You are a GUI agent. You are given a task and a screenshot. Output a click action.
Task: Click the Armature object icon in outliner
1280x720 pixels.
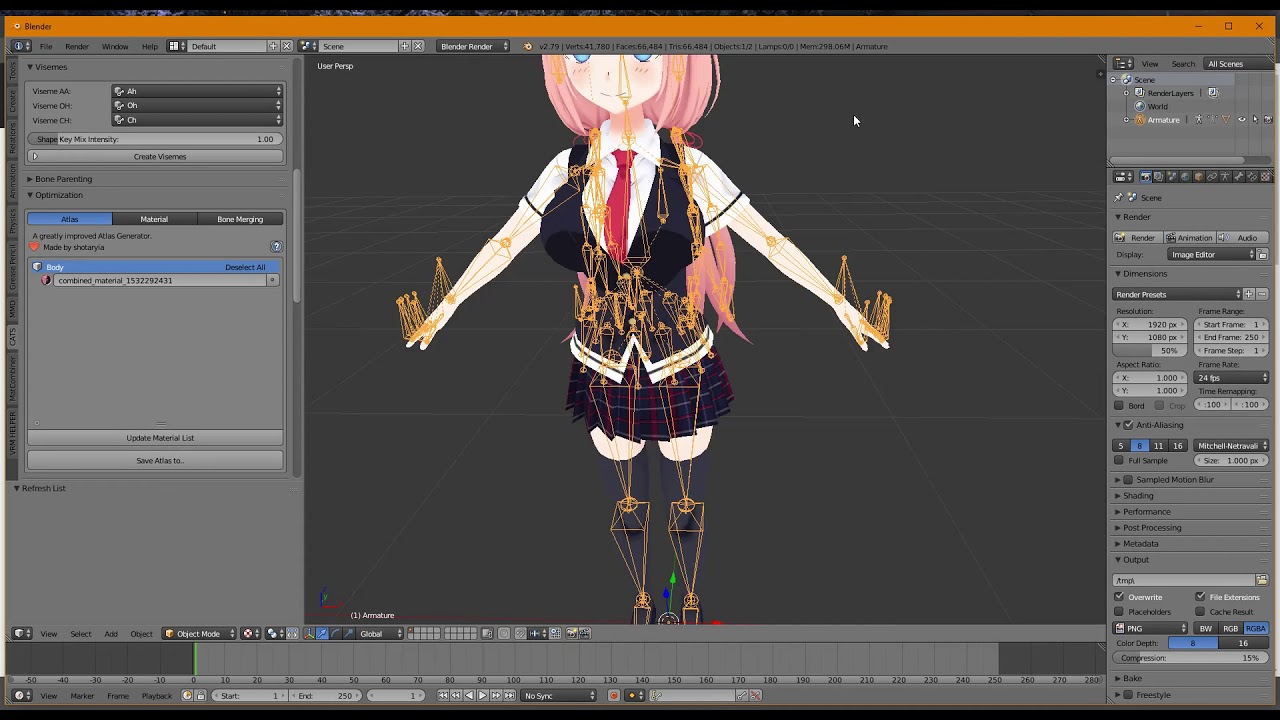coord(1139,120)
